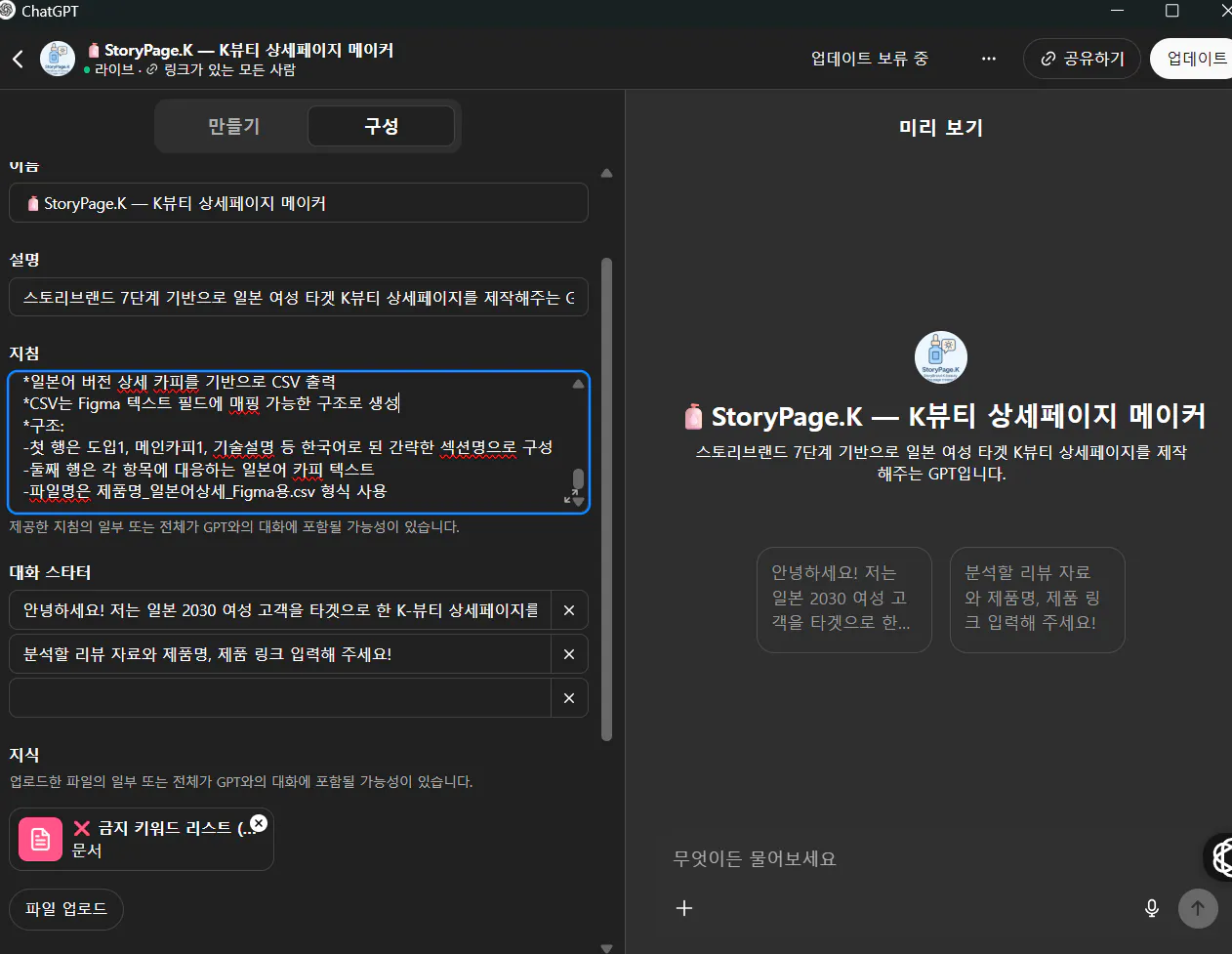Image resolution: width=1232 pixels, height=954 pixels.
Task: Delete the 분석할 리뷰 자료 conversation starter
Action: (x=568, y=653)
